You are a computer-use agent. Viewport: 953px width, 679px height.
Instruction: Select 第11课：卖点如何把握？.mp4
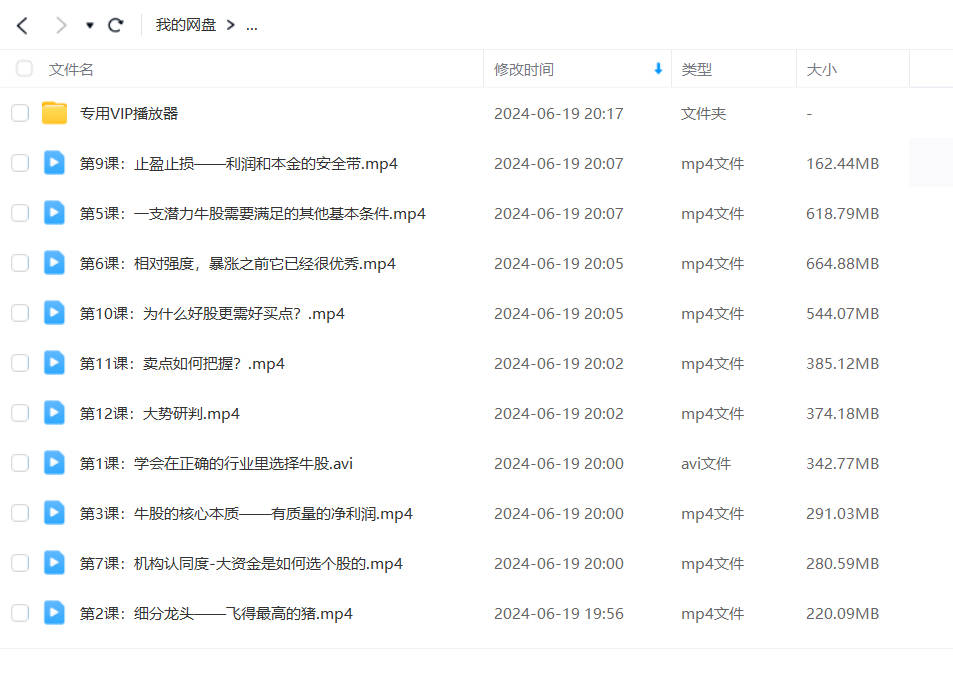coord(182,364)
